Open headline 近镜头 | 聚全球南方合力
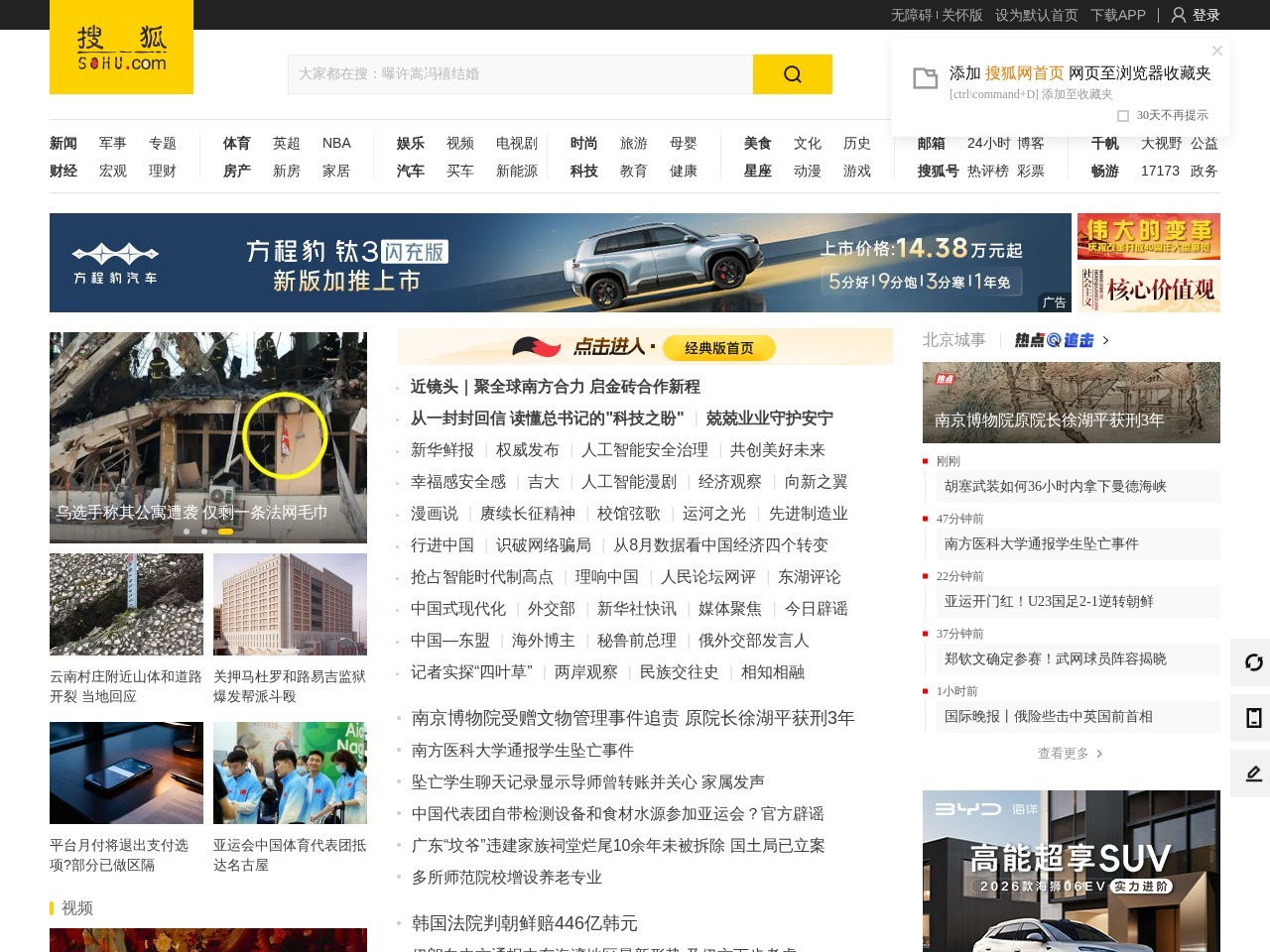Image resolution: width=1270 pixels, height=952 pixels. 556,387
